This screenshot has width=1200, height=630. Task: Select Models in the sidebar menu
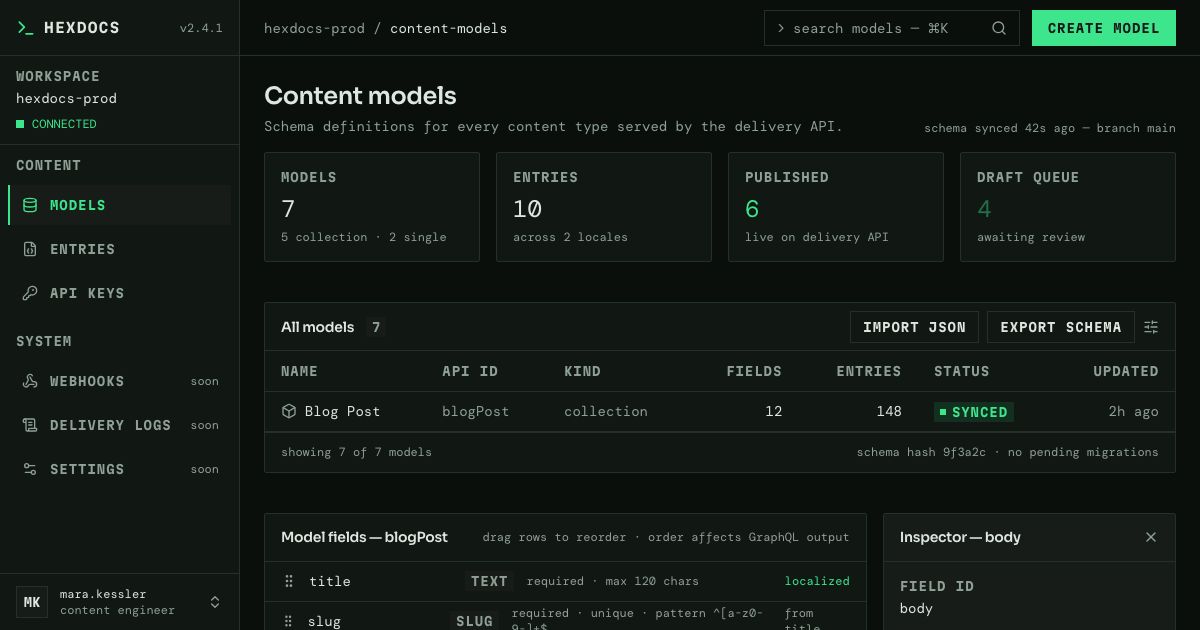click(x=119, y=205)
